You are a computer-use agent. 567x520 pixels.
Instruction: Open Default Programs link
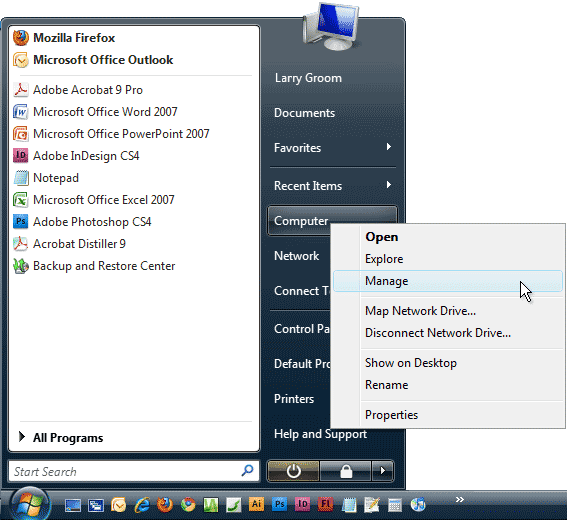[302, 364]
